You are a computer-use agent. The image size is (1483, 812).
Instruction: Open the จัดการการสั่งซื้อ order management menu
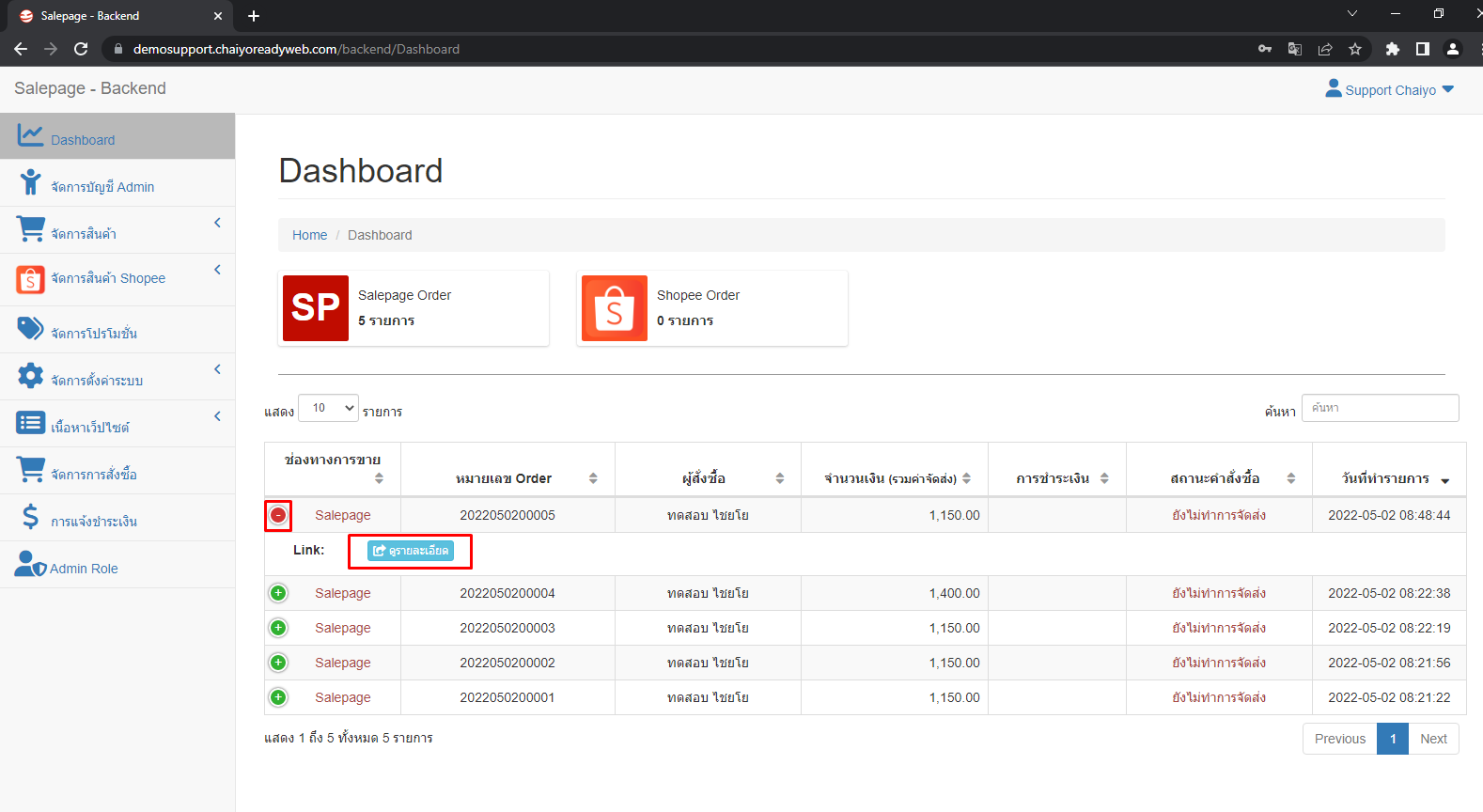[x=94, y=475]
